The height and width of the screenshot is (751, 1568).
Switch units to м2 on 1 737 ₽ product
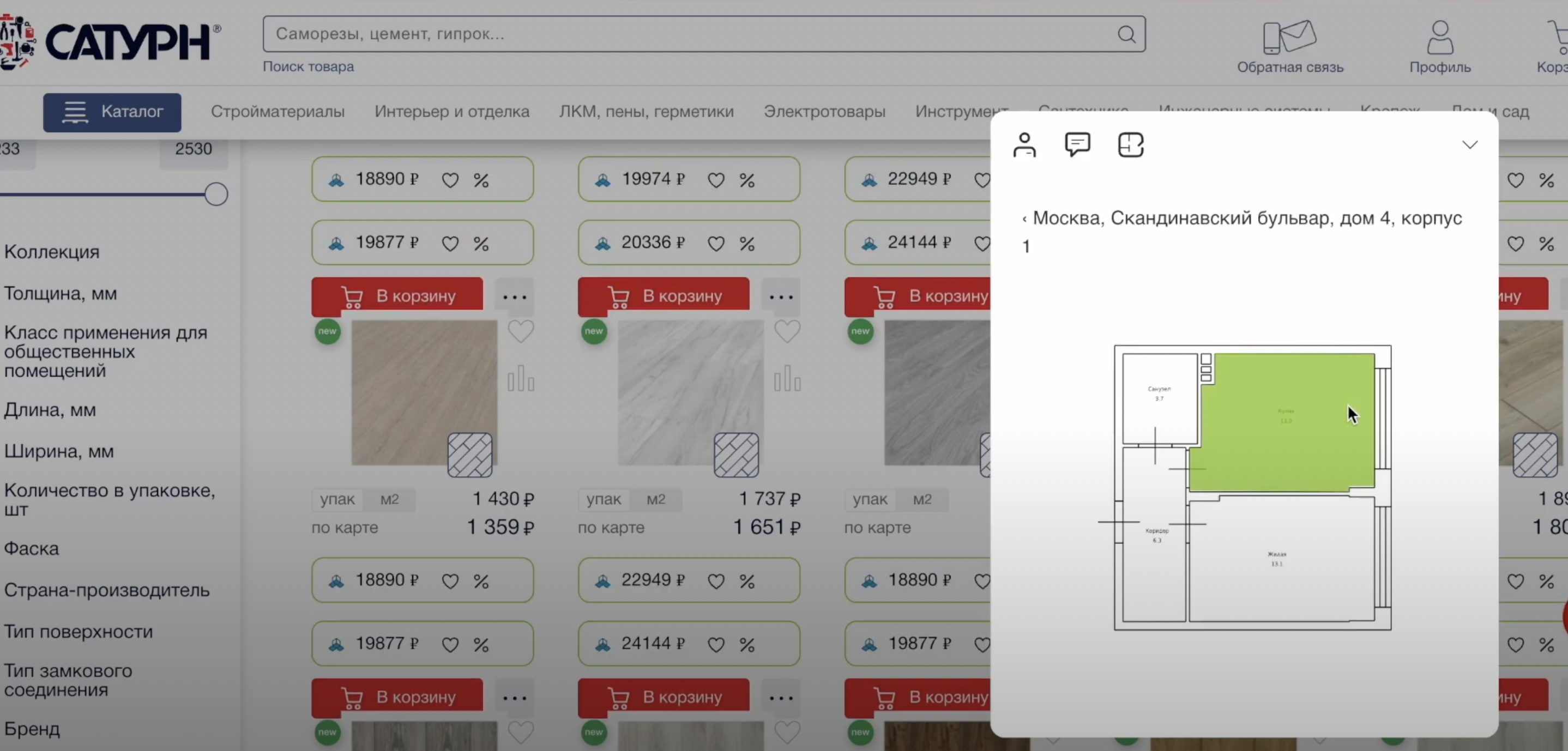click(655, 500)
